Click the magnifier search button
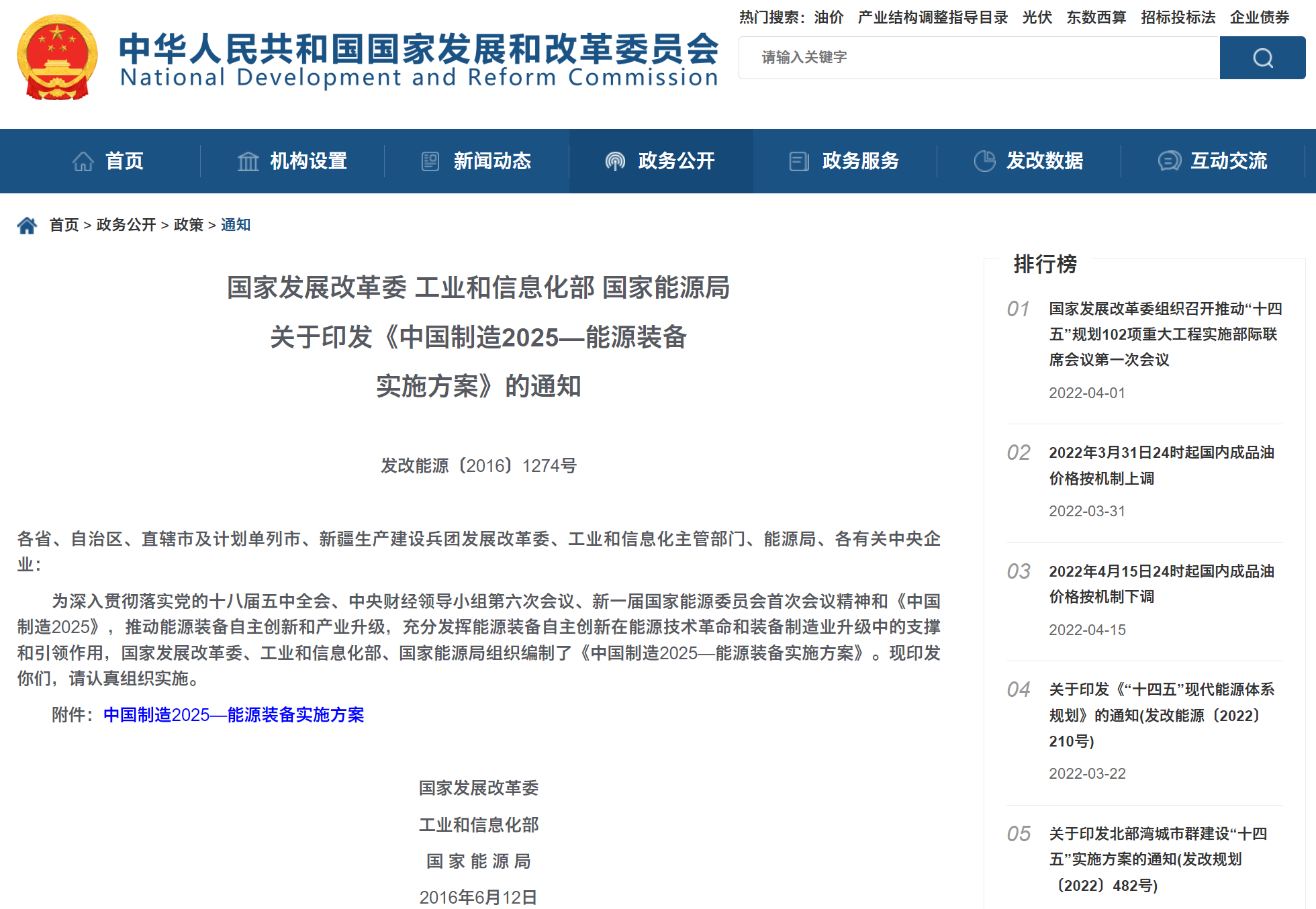This screenshot has height=909, width=1316. click(x=1262, y=58)
